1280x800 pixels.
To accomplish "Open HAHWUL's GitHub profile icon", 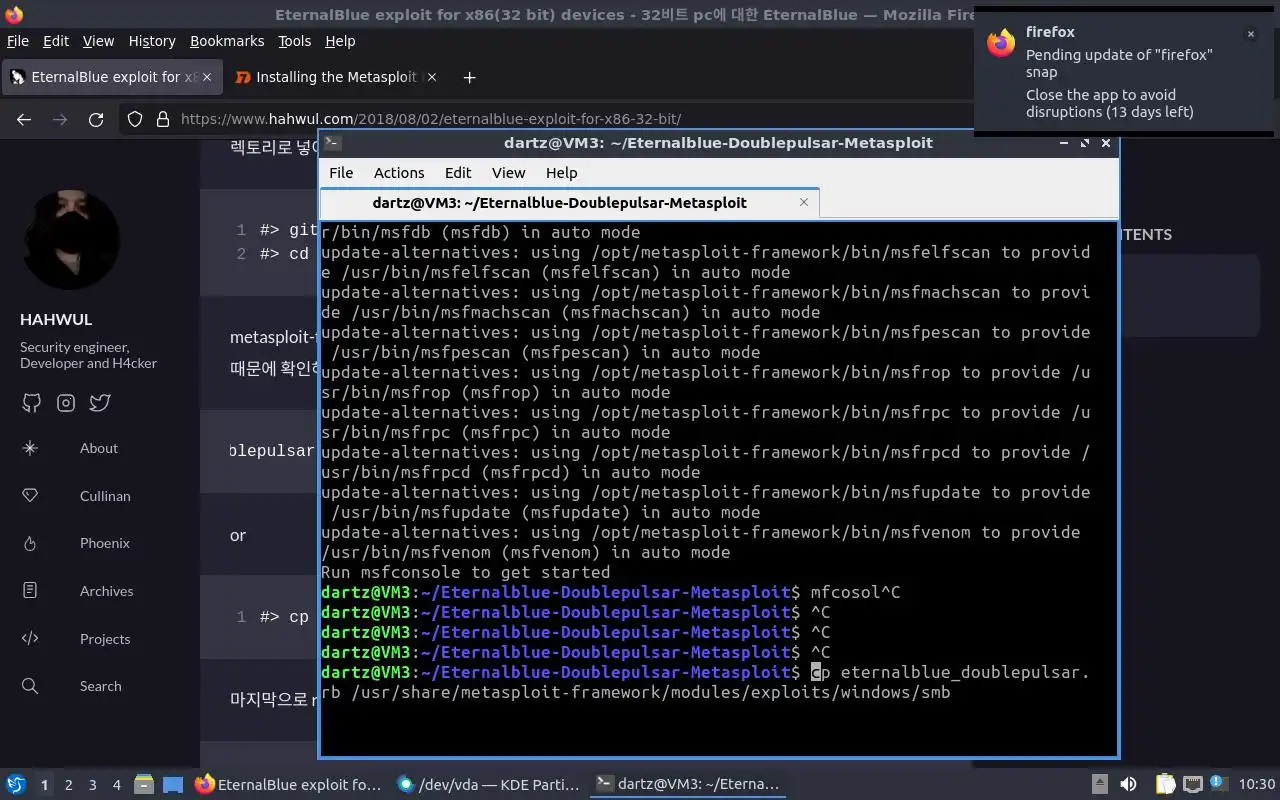I will (32, 403).
